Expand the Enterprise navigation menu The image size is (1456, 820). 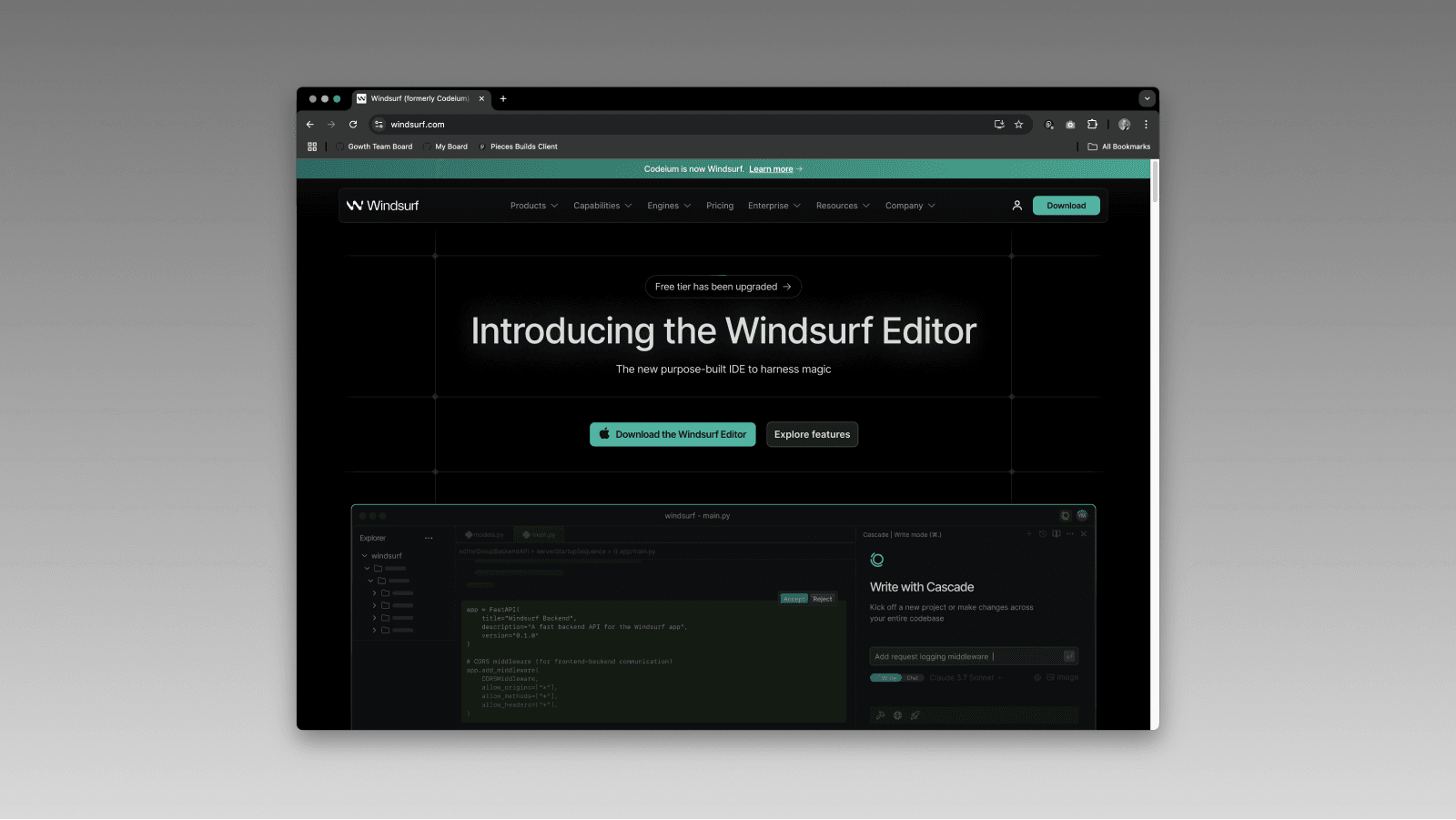point(774,206)
